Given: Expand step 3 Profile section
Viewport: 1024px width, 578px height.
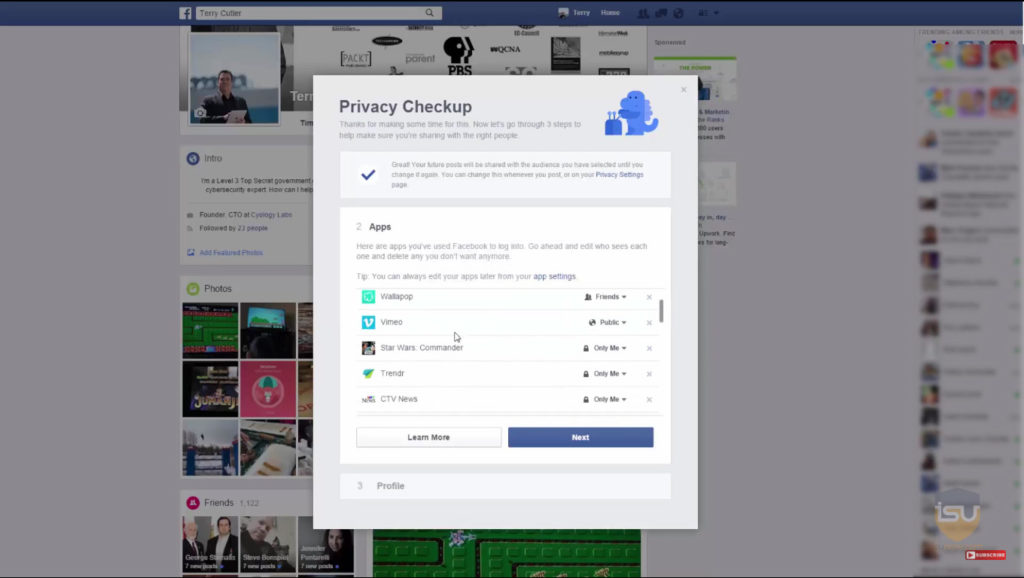Looking at the screenshot, I should pos(505,486).
